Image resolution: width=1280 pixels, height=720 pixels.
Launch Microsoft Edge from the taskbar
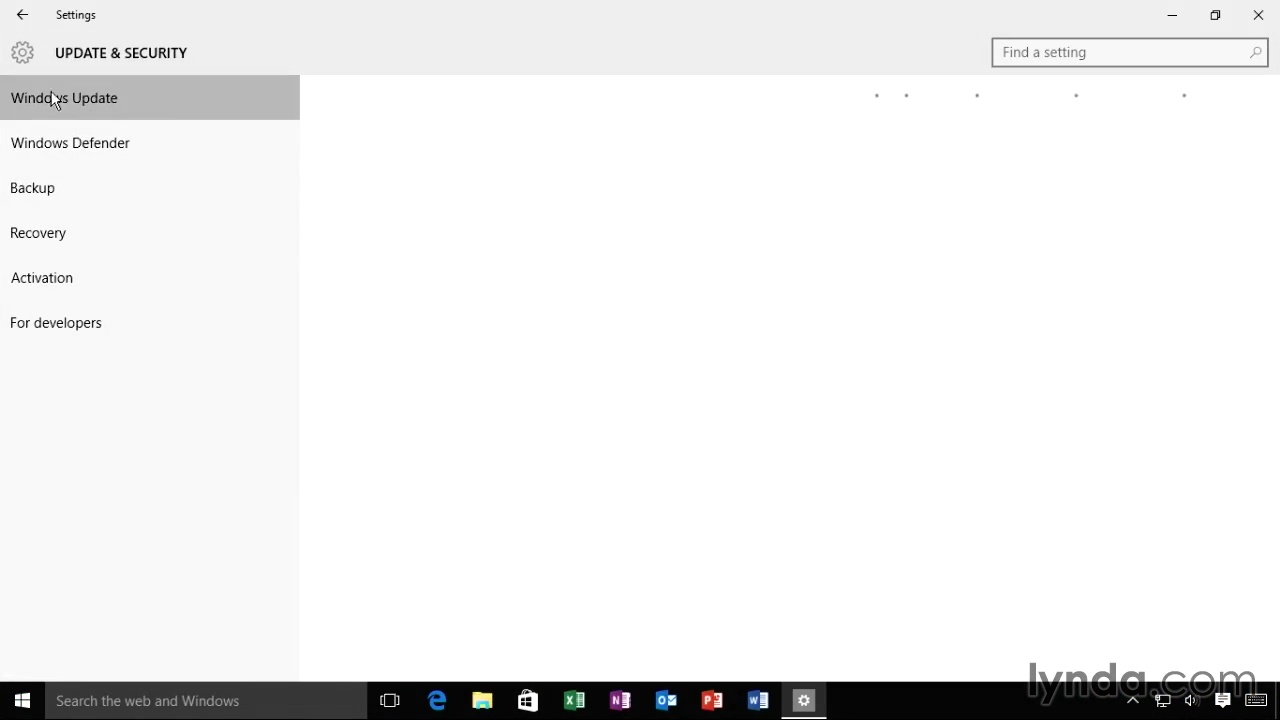(437, 701)
